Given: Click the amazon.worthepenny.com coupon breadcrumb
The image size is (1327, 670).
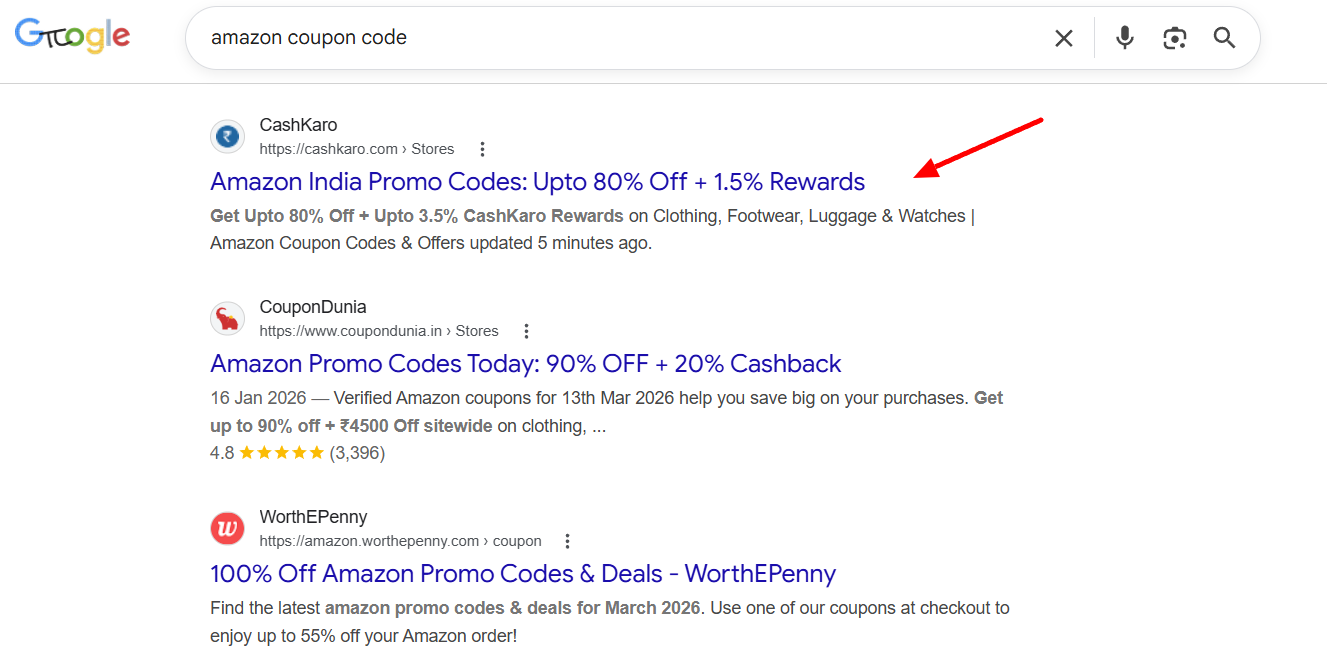Looking at the screenshot, I should click(400, 540).
